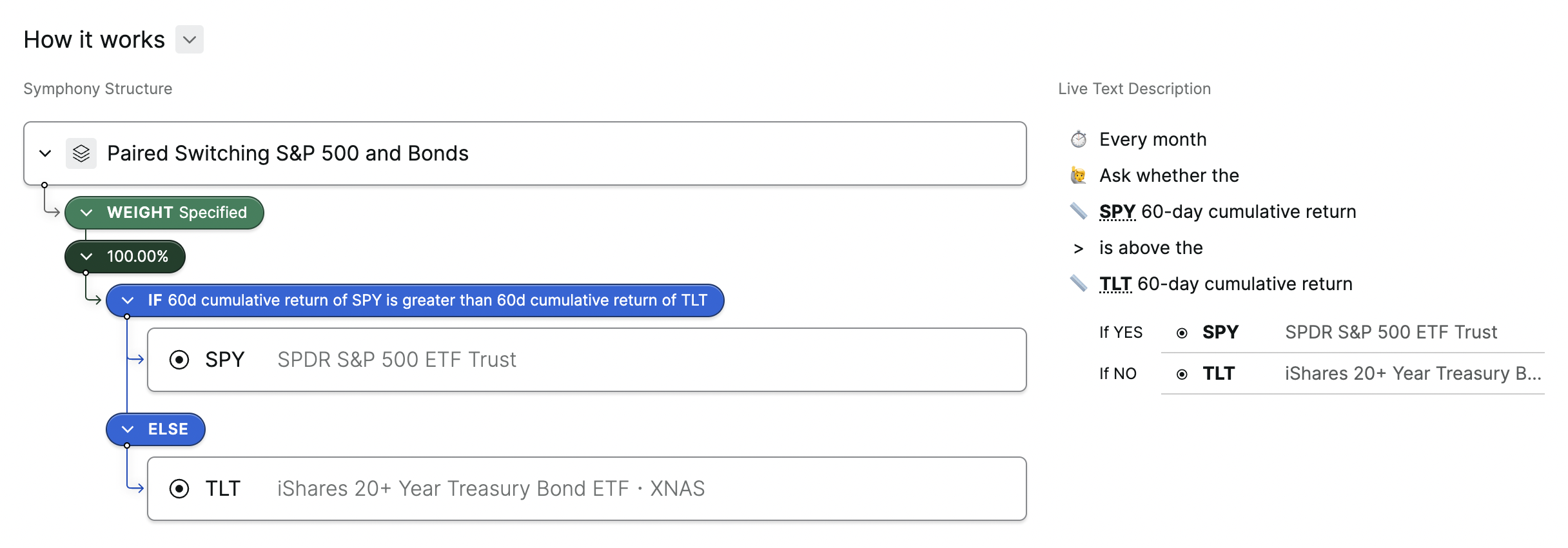Open the underlined SPY ticker link in description
Screen dimensions: 1568x548
(1117, 211)
